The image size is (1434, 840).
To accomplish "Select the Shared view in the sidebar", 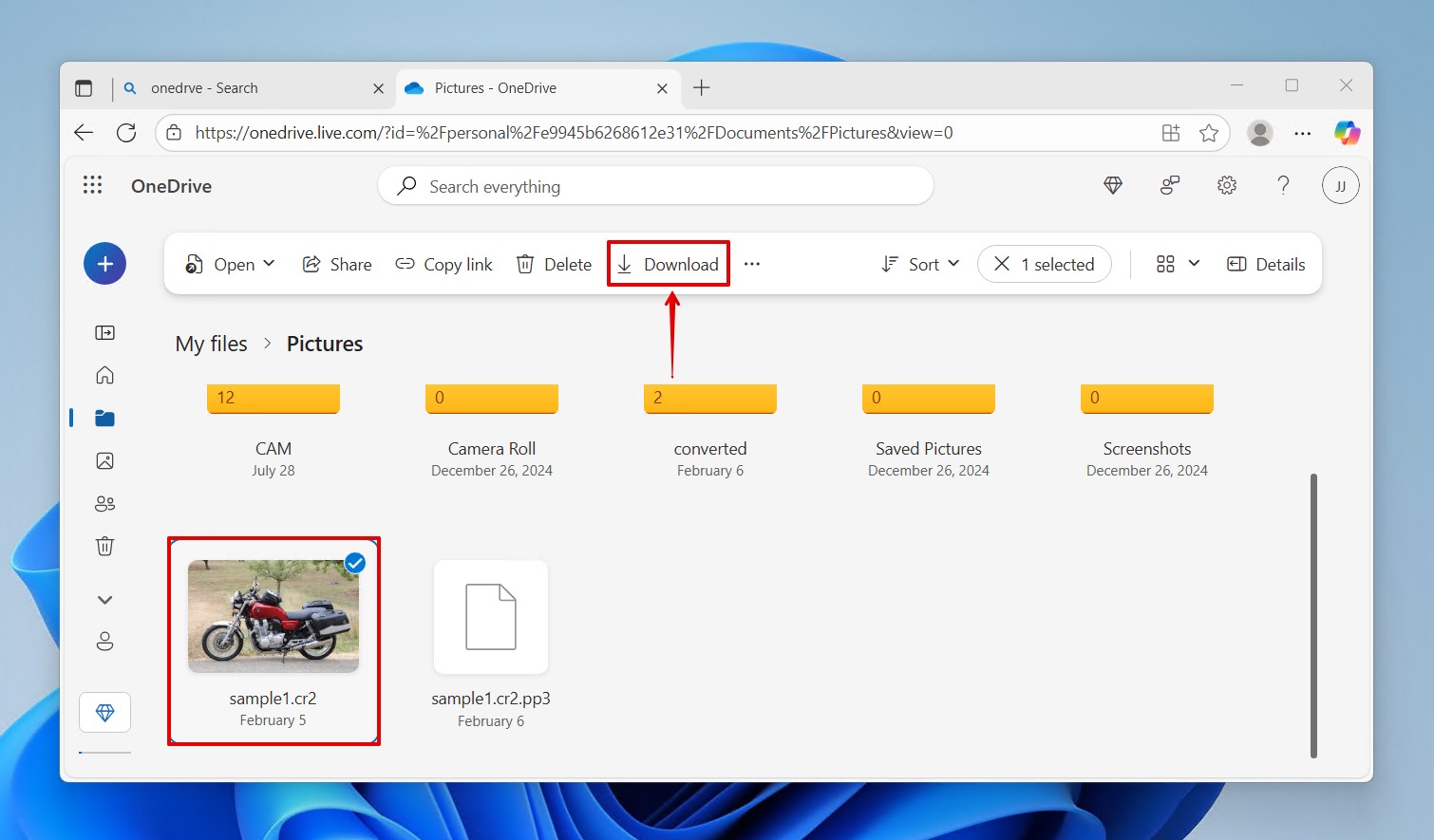I will (104, 503).
